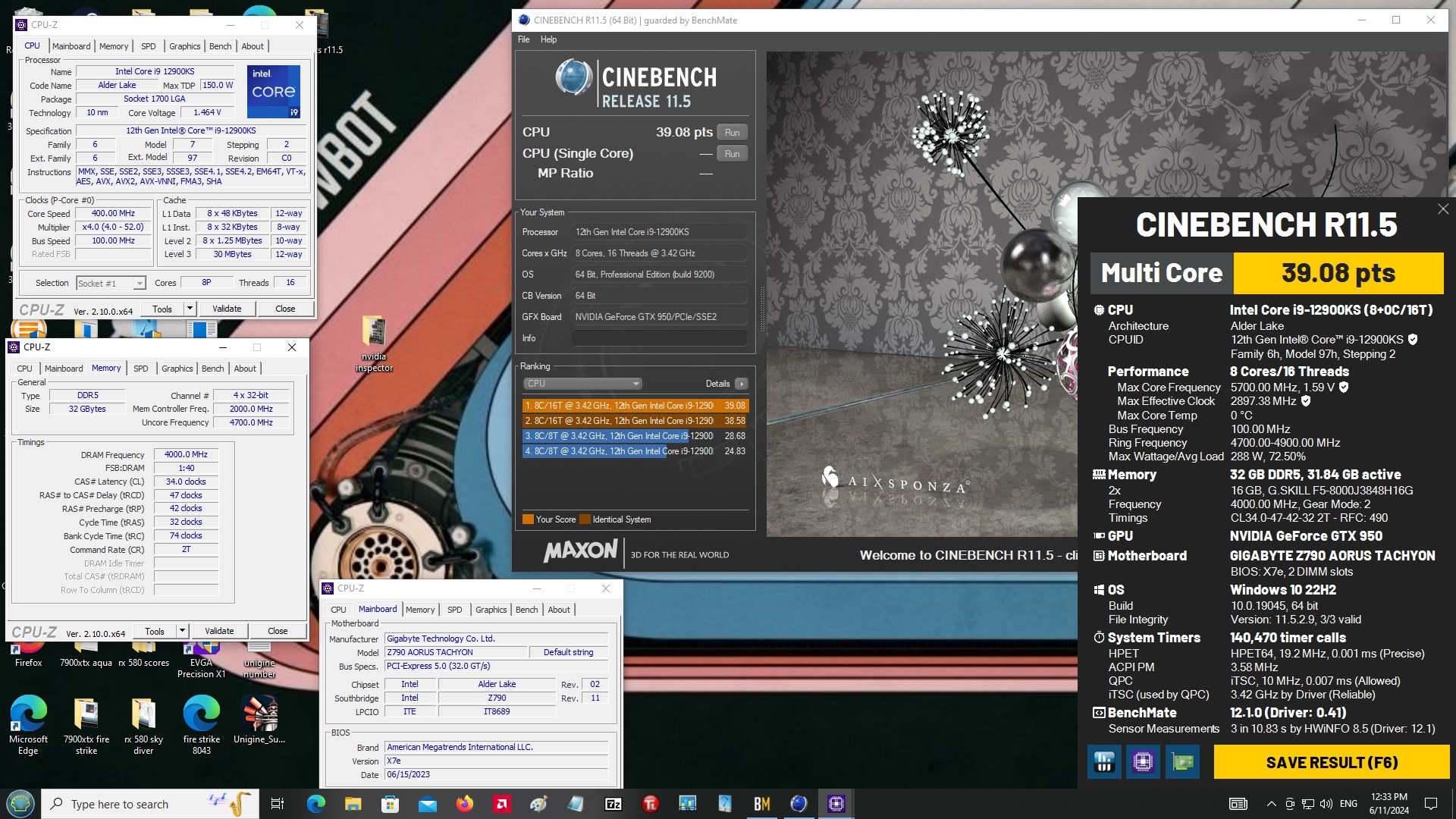This screenshot has width=1456, height=819.
Task: Open the Cinebench Help menu
Action: coord(548,39)
